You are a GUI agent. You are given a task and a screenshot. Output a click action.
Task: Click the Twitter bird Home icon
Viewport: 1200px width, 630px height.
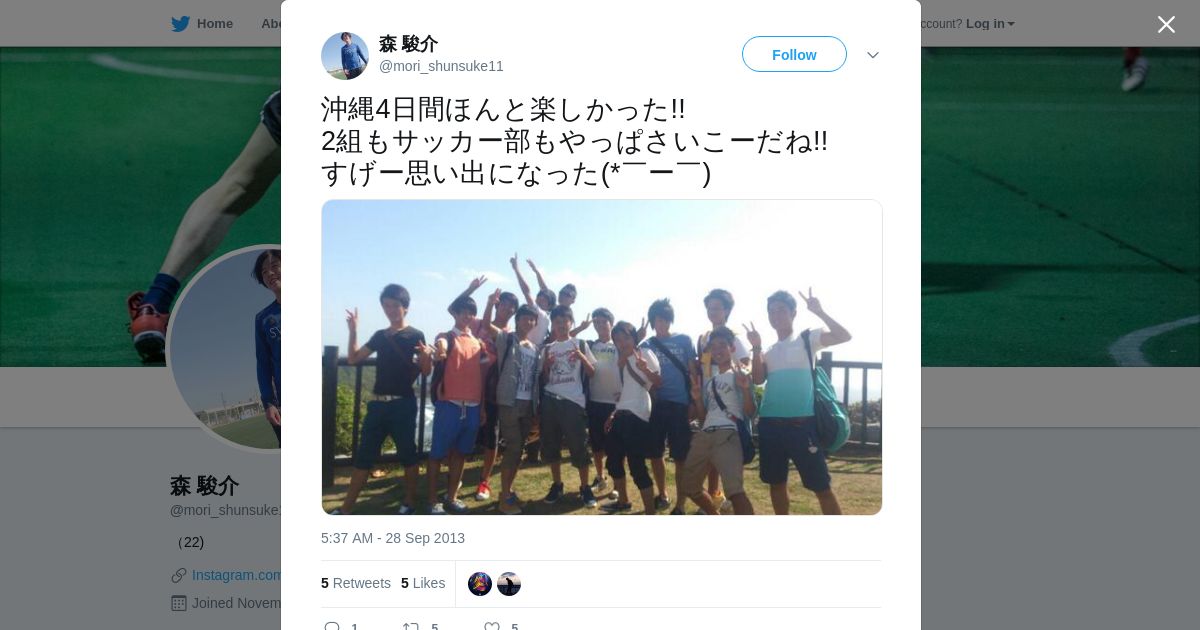tap(180, 24)
